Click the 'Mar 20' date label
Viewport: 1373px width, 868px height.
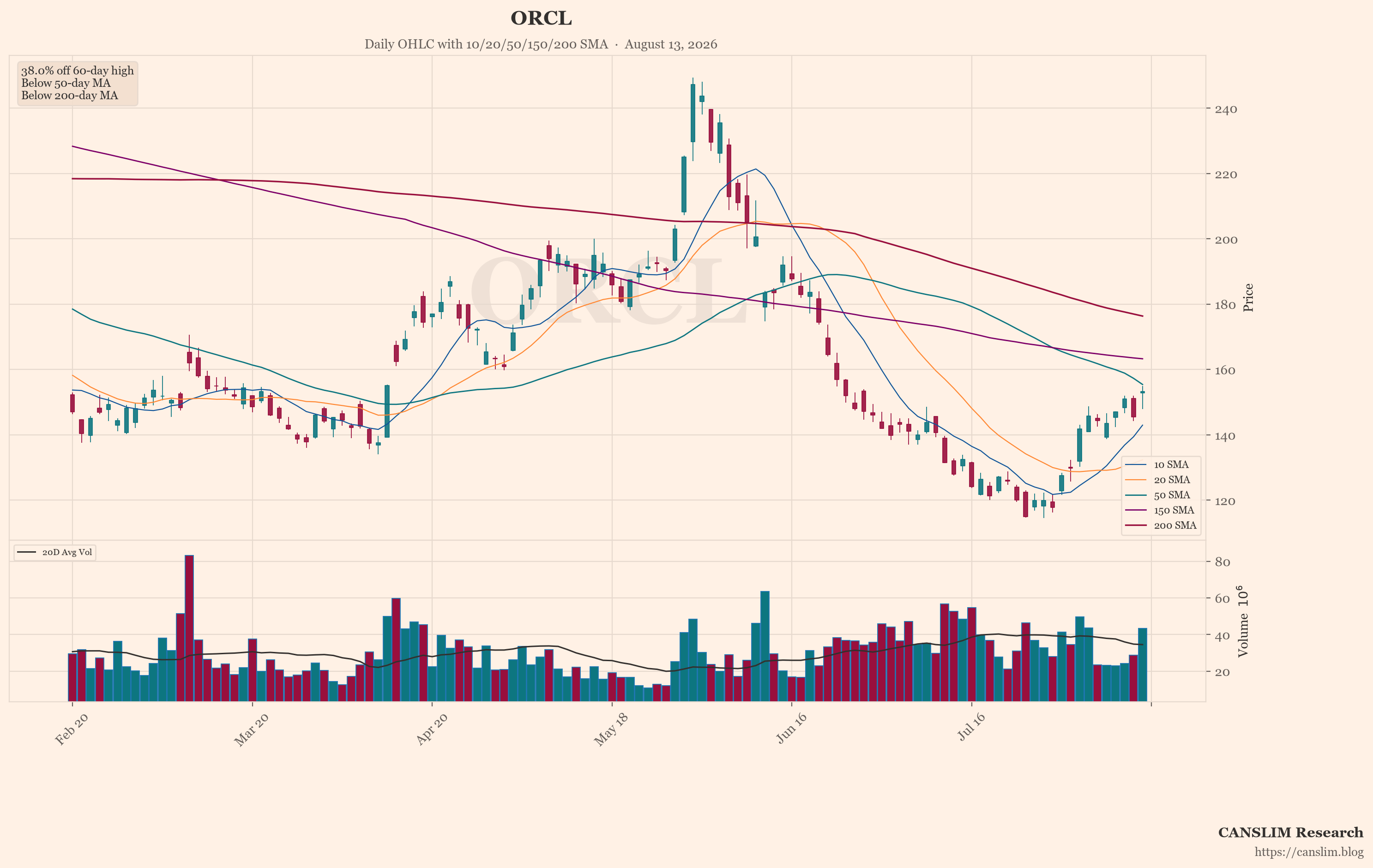click(252, 729)
